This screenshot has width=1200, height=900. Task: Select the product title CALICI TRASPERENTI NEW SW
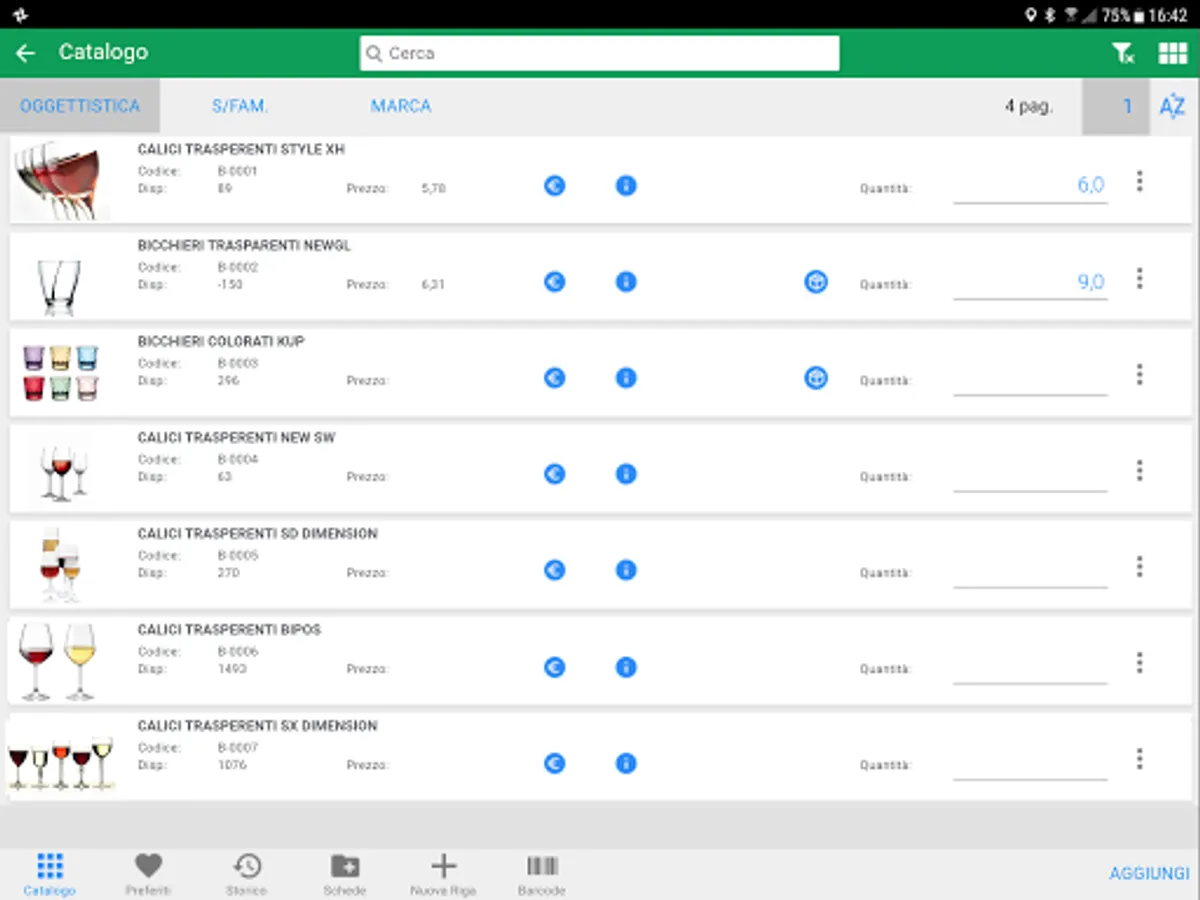click(x=236, y=438)
